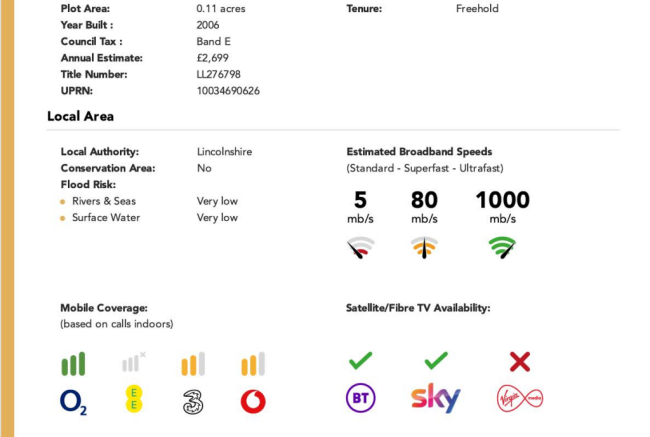Click the orange signal bars above Vodafone
650x437 pixels.
click(x=253, y=364)
